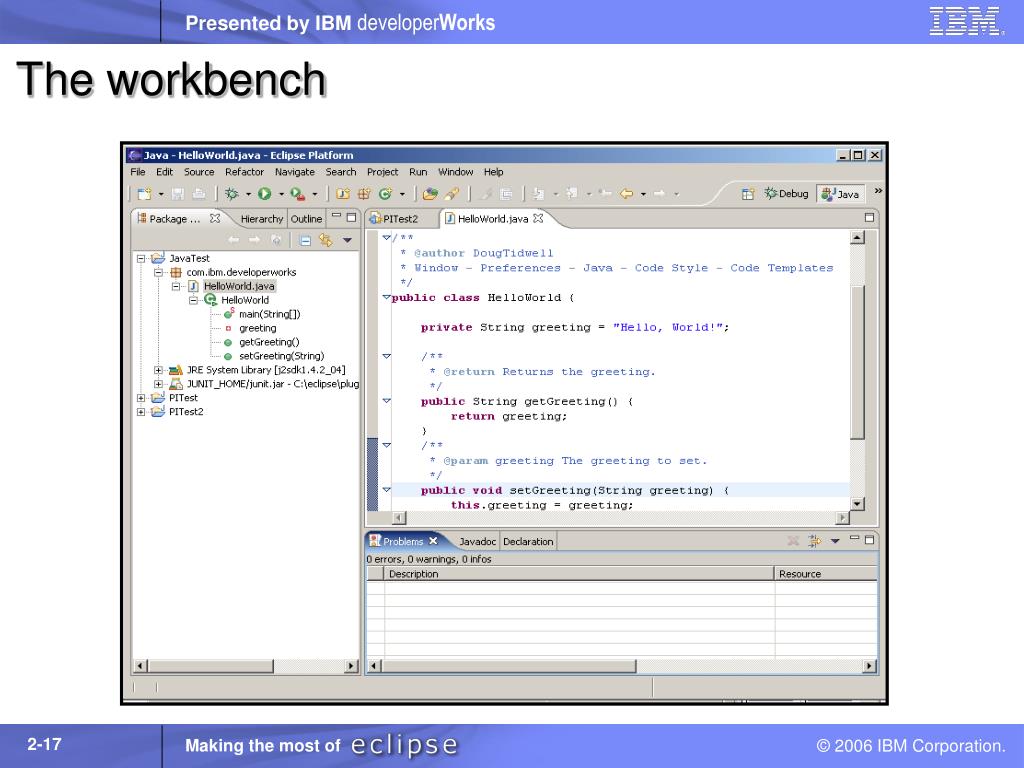Click the editor vertical scrollbar thumb
This screenshot has height=768, width=1024.
857,362
